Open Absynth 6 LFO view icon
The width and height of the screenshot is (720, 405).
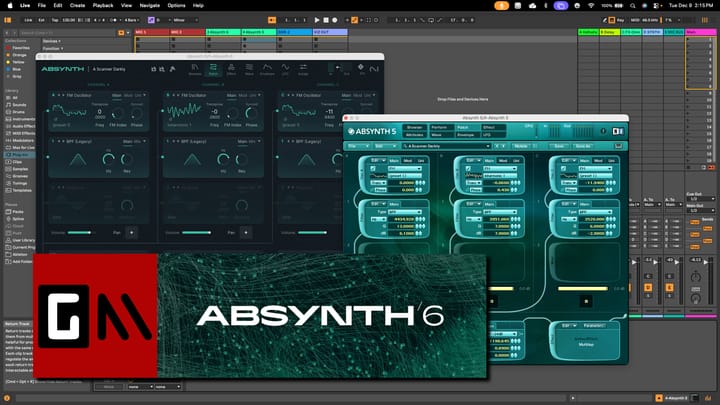[285, 69]
